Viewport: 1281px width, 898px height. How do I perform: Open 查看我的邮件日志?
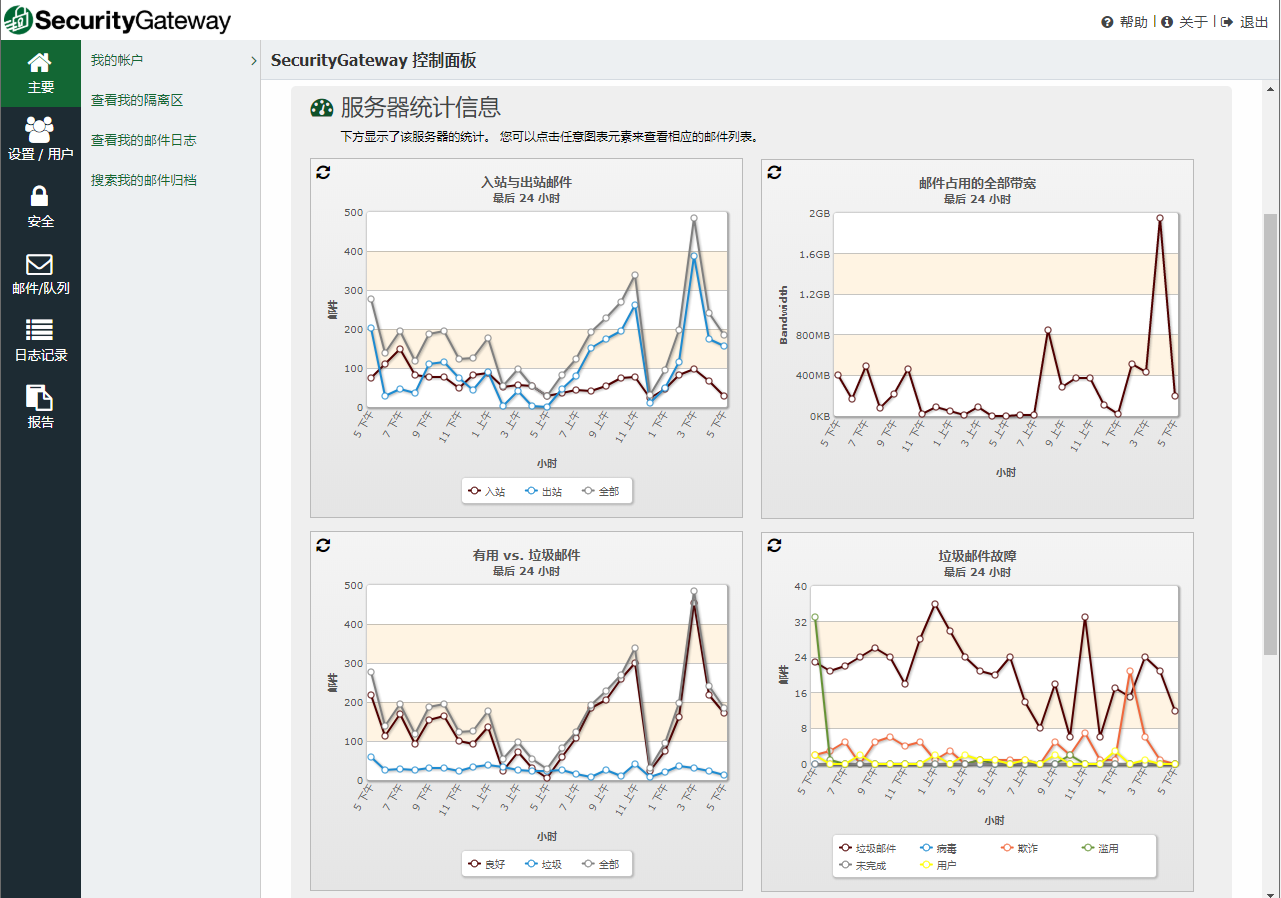(144, 140)
